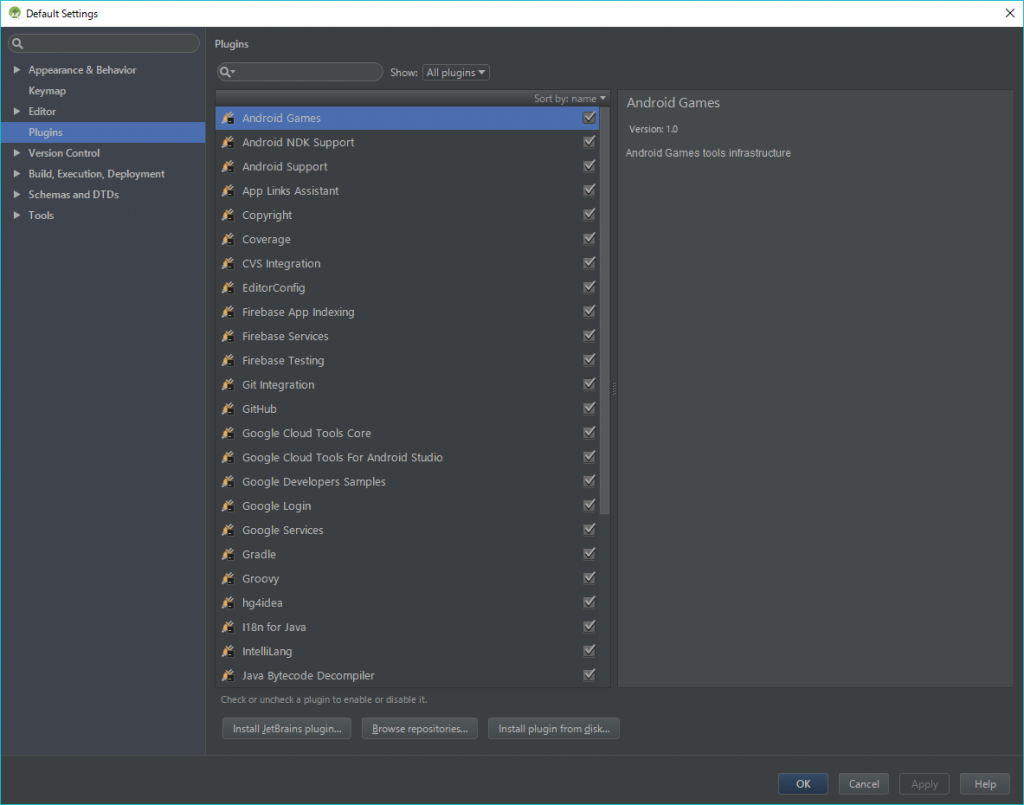Click the plugin icon beside Google Cloud Tools Core
This screenshot has width=1024, height=805.
tap(228, 433)
